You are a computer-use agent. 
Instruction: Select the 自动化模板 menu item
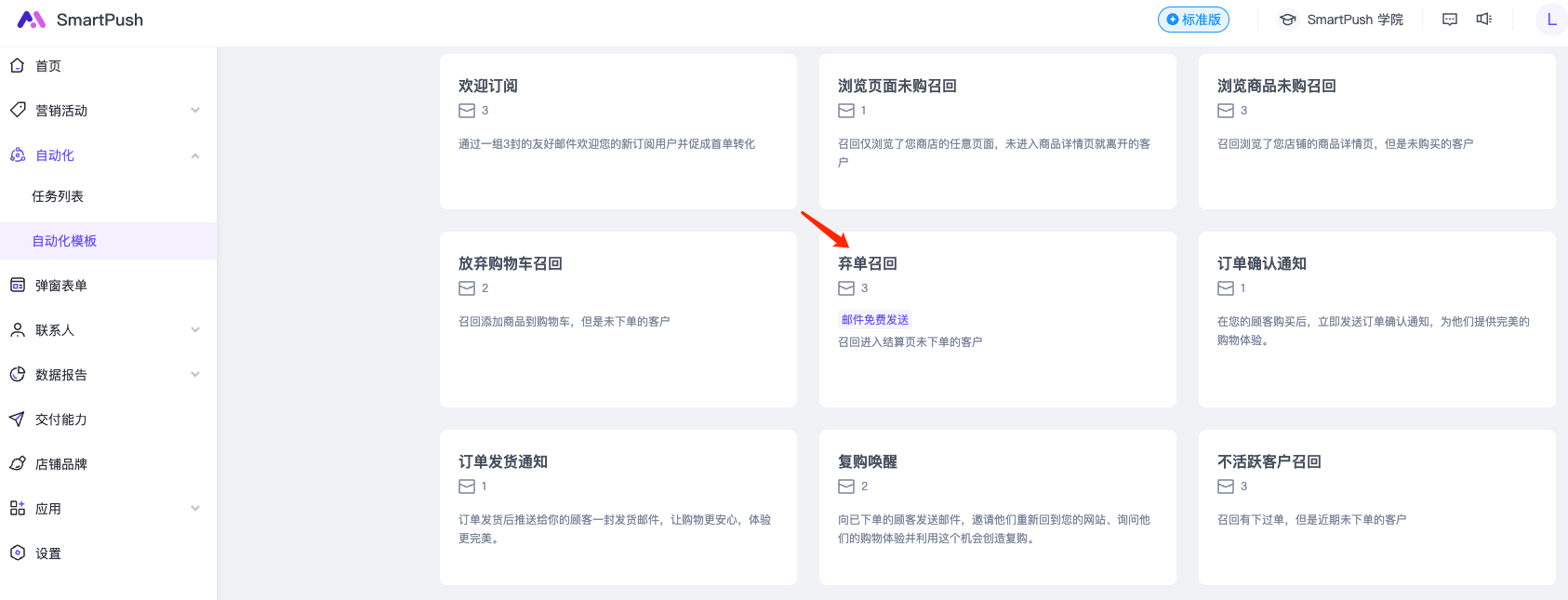[64, 241]
